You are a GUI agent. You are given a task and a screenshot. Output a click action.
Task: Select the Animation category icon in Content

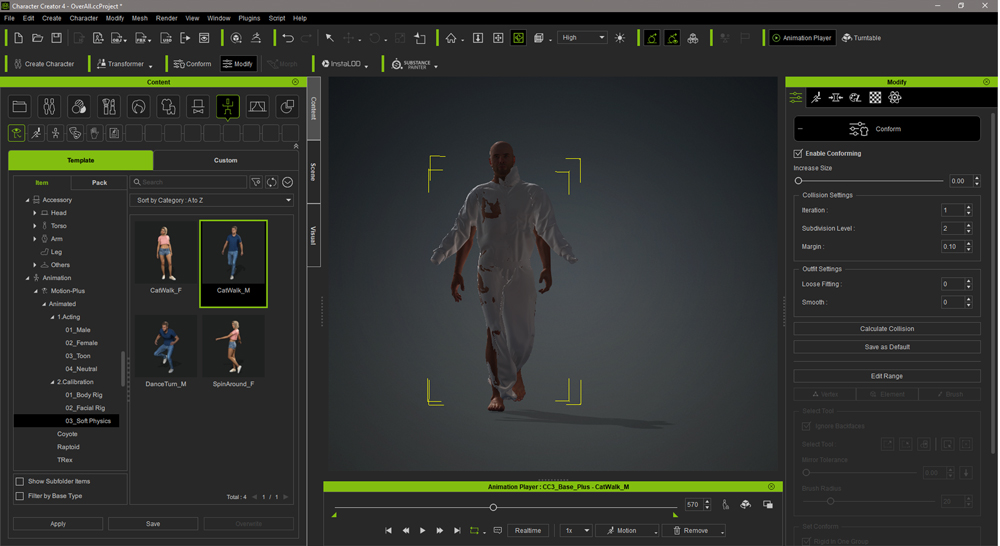[227, 106]
